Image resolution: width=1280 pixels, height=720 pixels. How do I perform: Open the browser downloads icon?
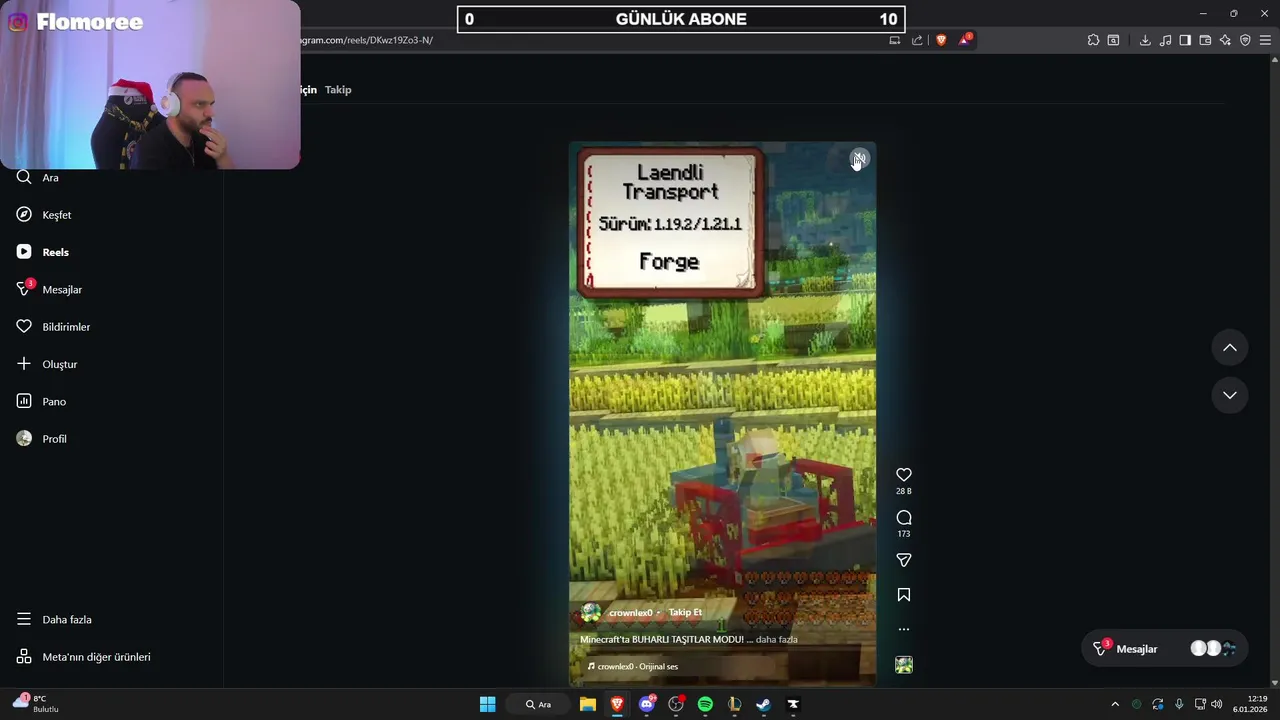(1145, 40)
